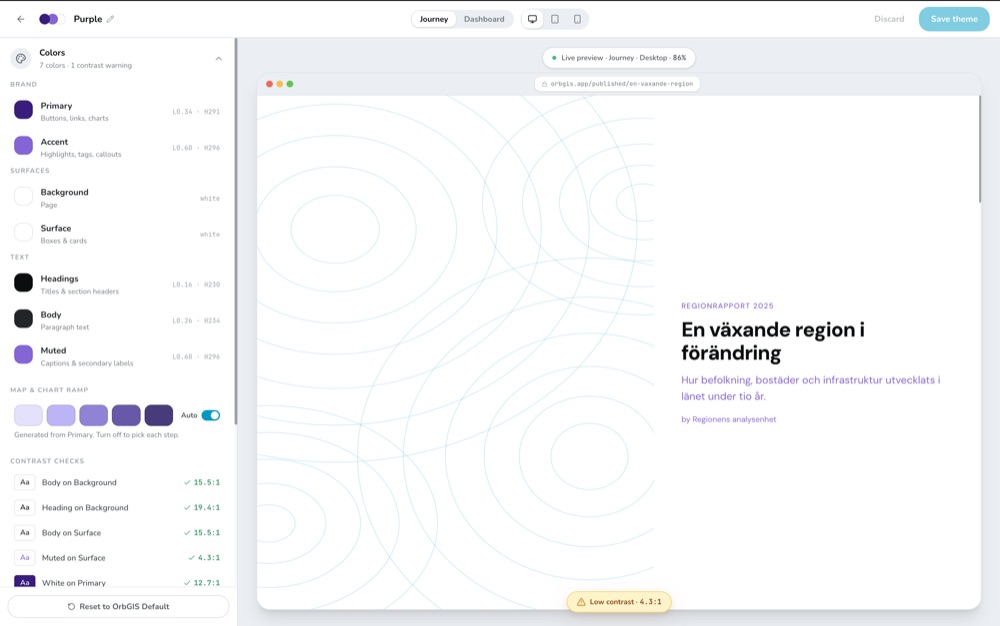Click the back arrow icon

pyautogui.click(x=20, y=19)
